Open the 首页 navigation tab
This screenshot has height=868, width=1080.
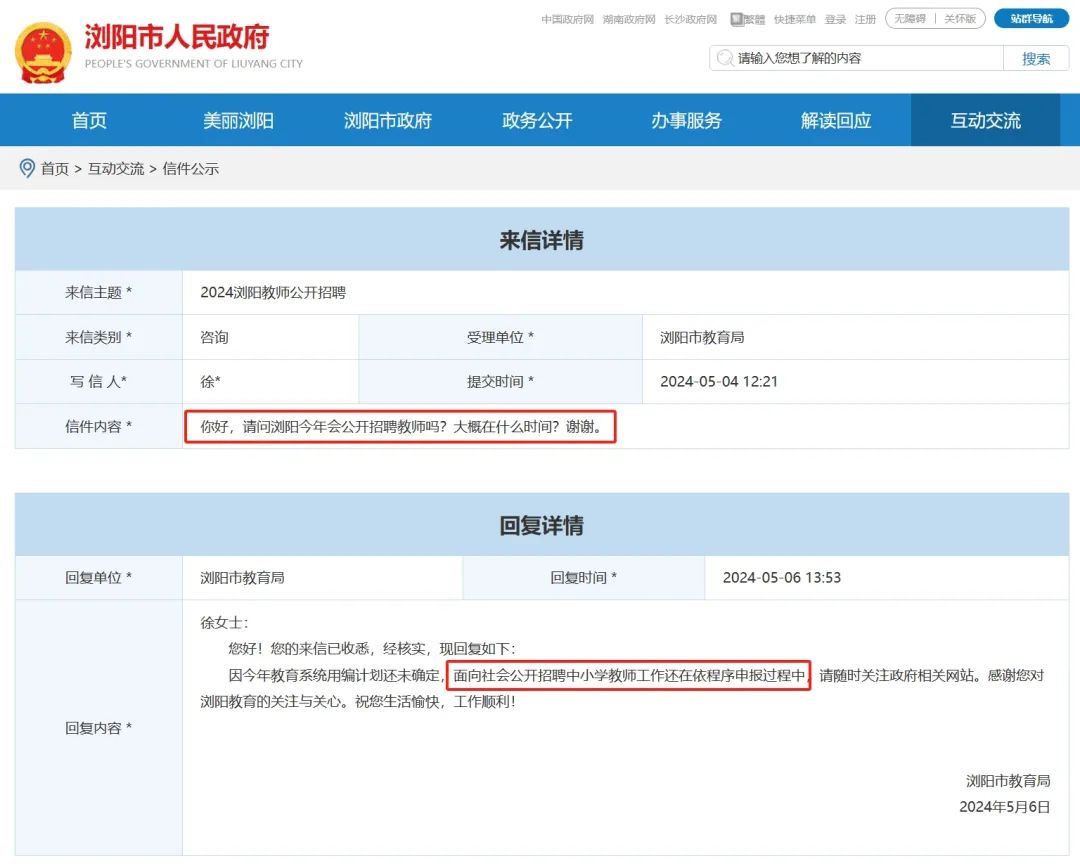(x=90, y=121)
